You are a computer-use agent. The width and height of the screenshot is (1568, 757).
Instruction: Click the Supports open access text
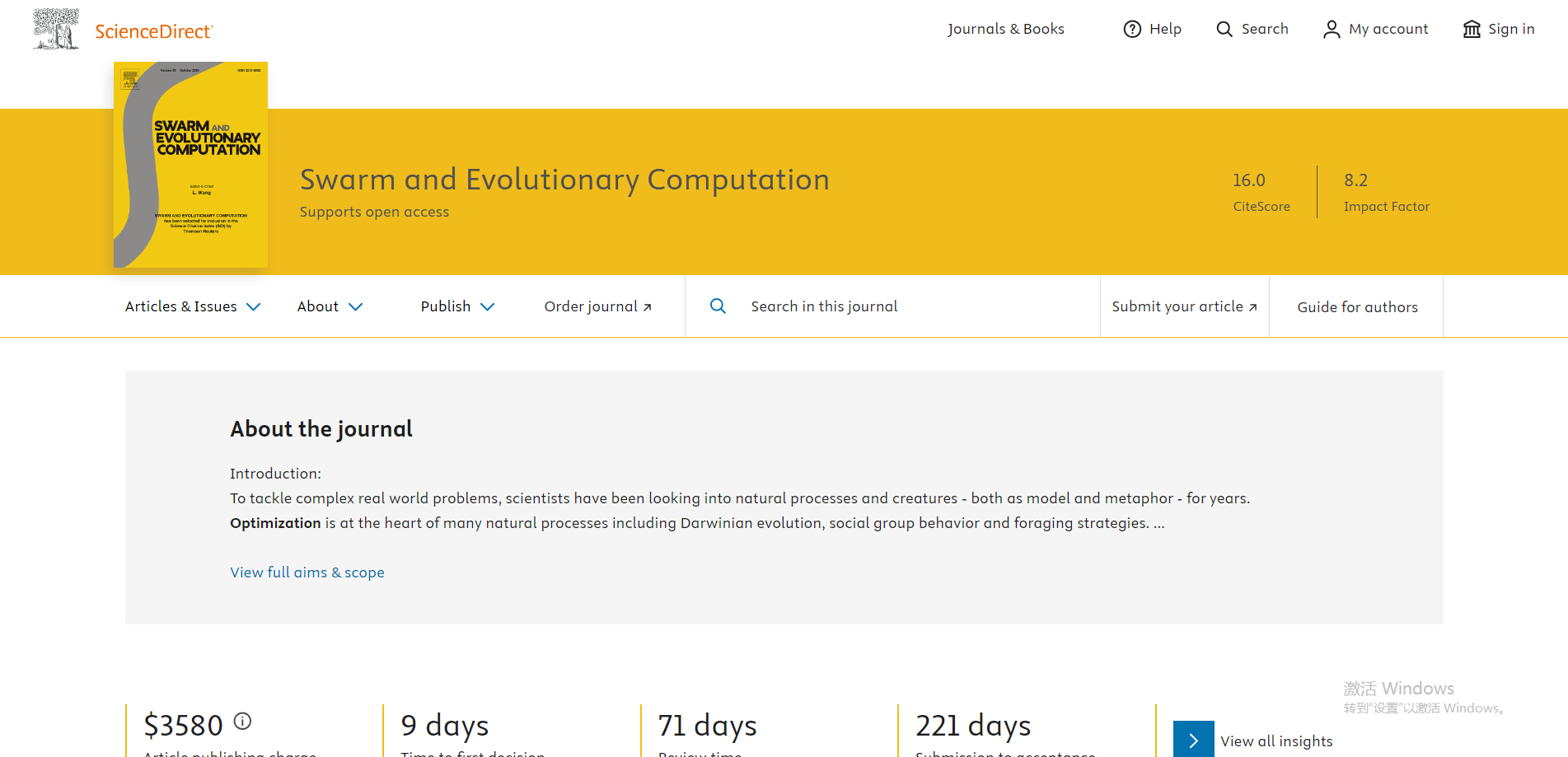coord(374,212)
